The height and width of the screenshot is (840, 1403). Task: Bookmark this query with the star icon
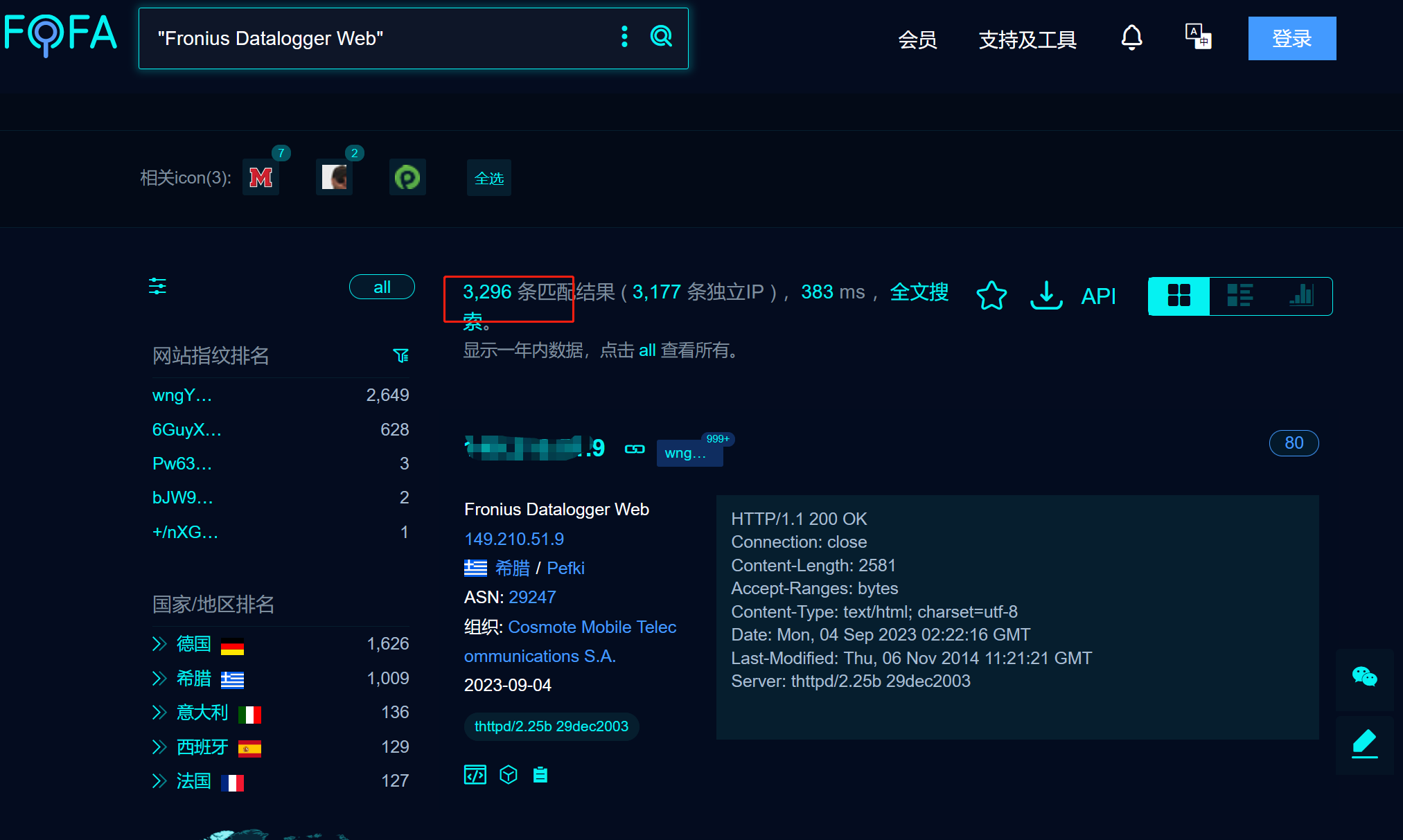[991, 296]
